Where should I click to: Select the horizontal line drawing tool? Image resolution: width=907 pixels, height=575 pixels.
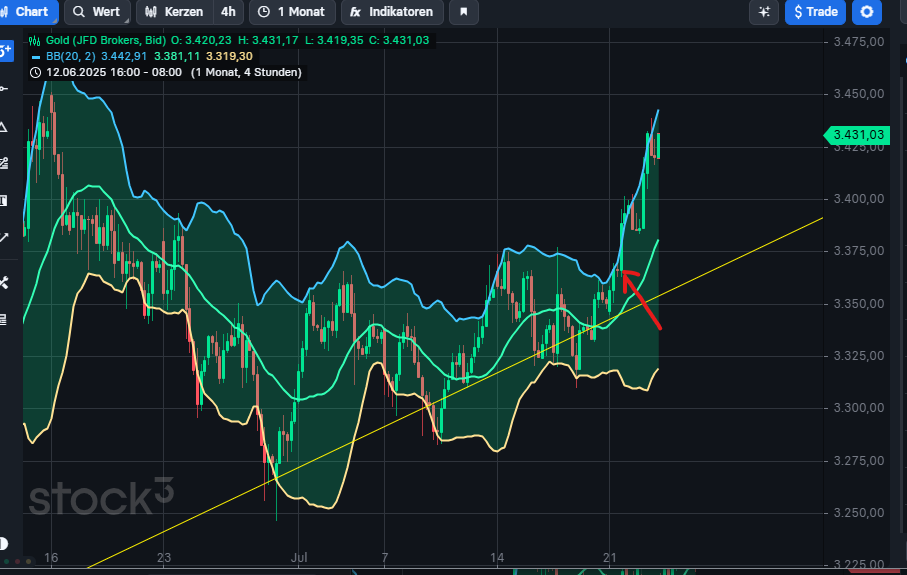point(4,89)
